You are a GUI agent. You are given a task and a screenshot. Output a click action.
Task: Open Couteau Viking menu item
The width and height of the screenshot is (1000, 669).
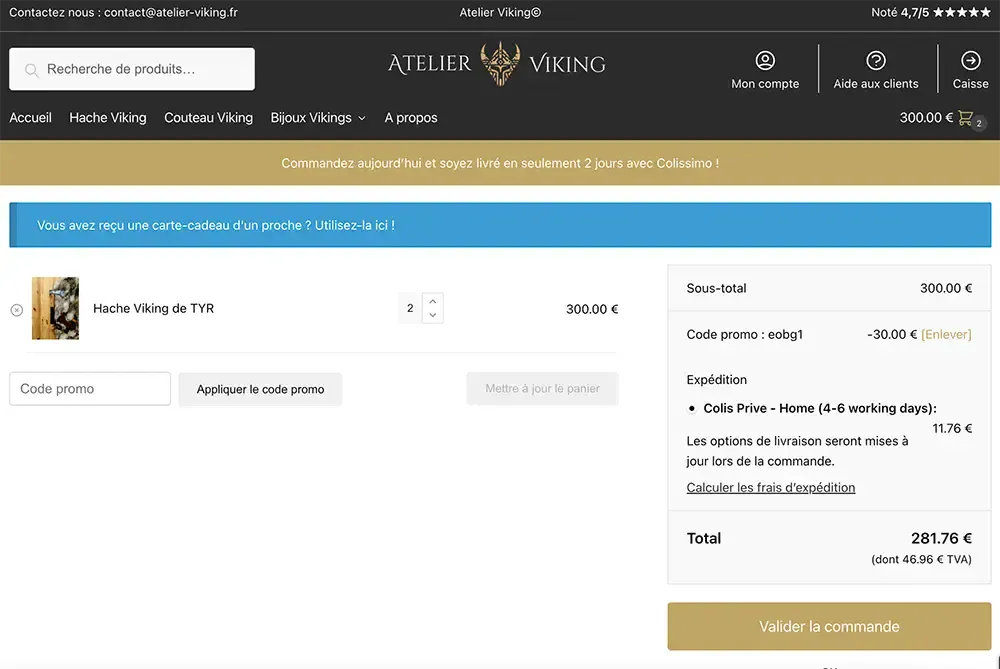pos(209,118)
